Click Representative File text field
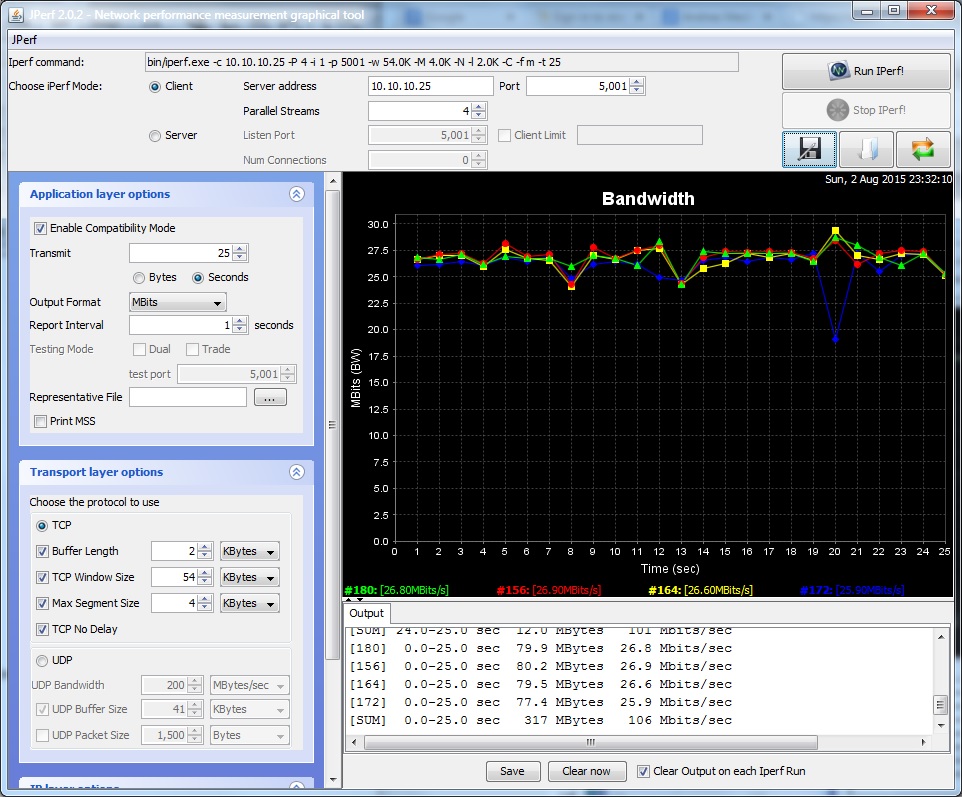962x797 pixels. (188, 398)
